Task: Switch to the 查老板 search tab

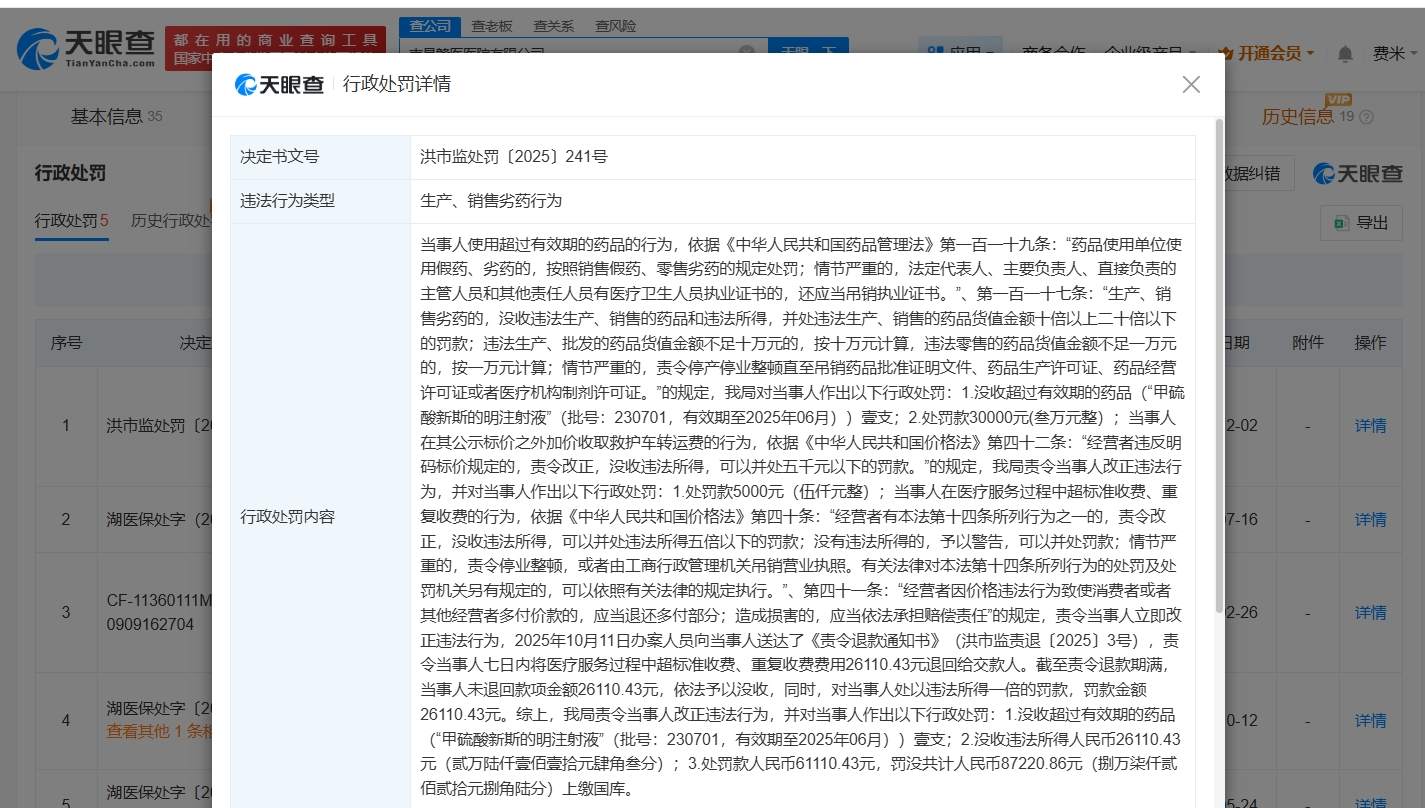Action: [x=492, y=26]
